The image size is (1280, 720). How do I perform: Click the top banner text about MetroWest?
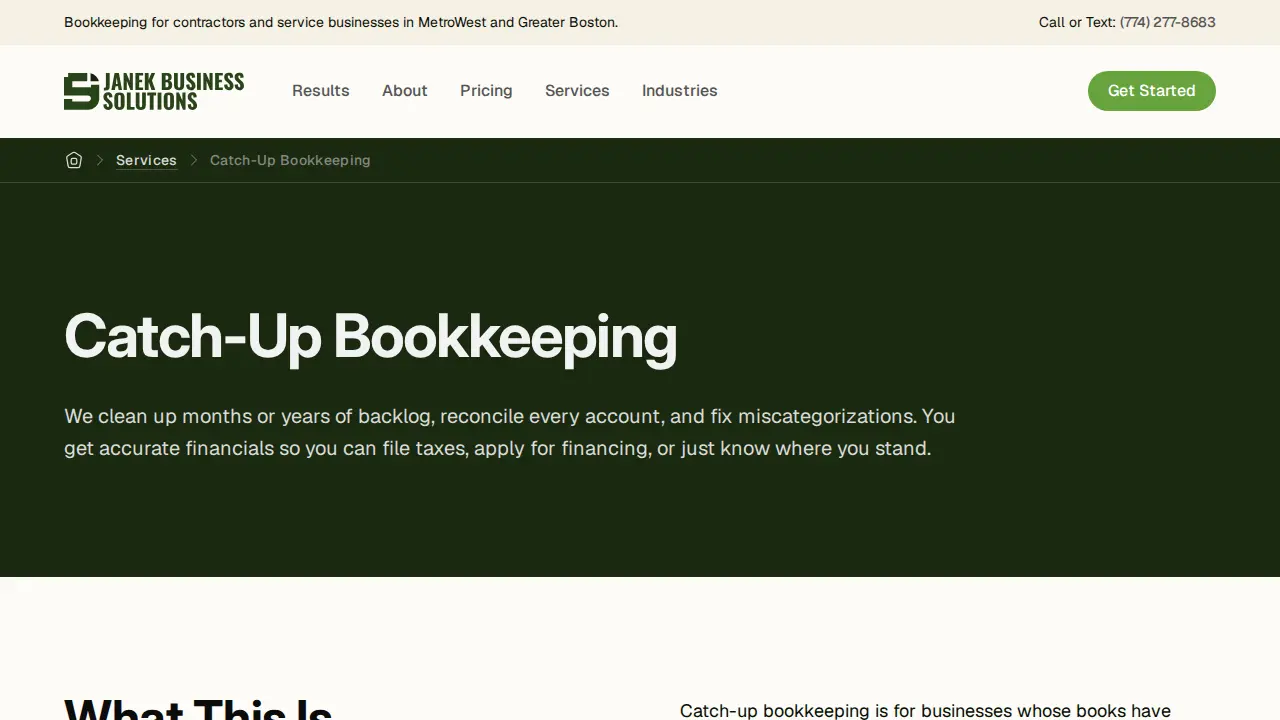coord(341,22)
